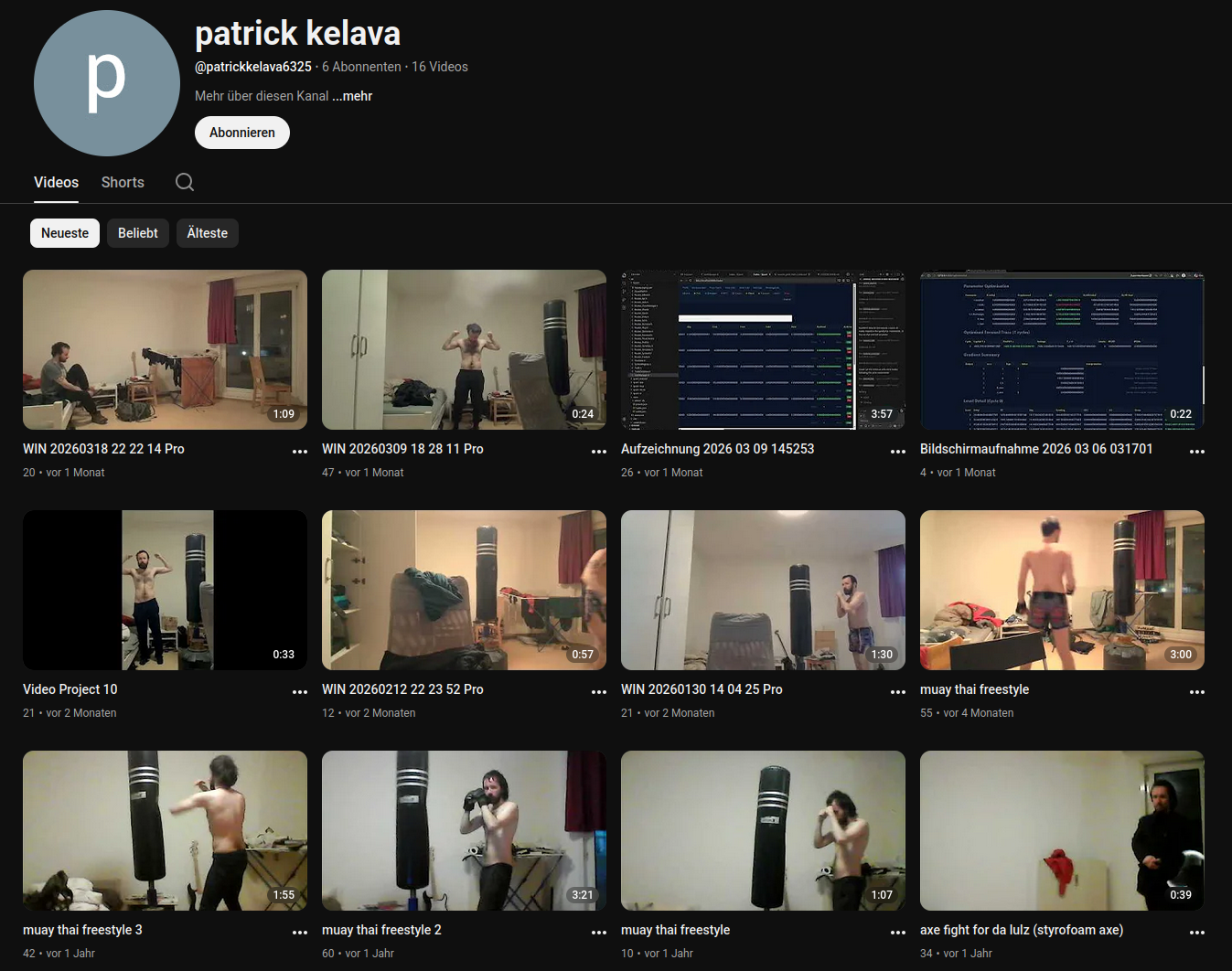Open options menu for Bildschirmaufnahme 2026 03 06 031701
Viewport: 1232px width, 971px height.
click(1197, 451)
